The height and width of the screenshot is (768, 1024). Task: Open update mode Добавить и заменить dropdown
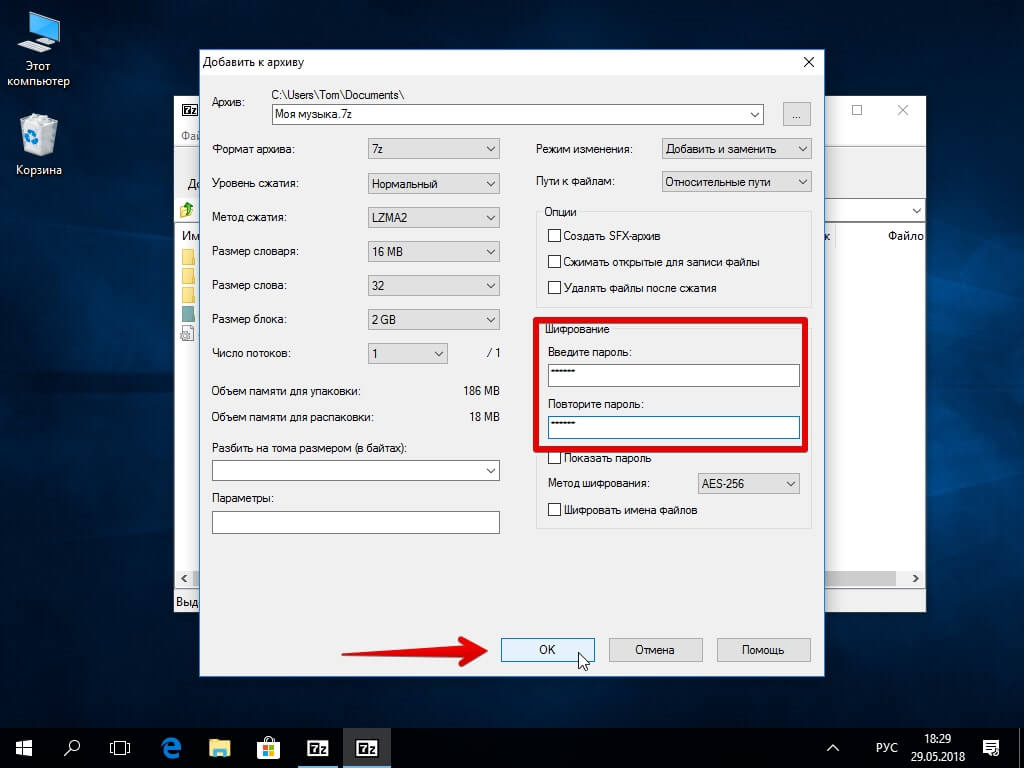(737, 149)
